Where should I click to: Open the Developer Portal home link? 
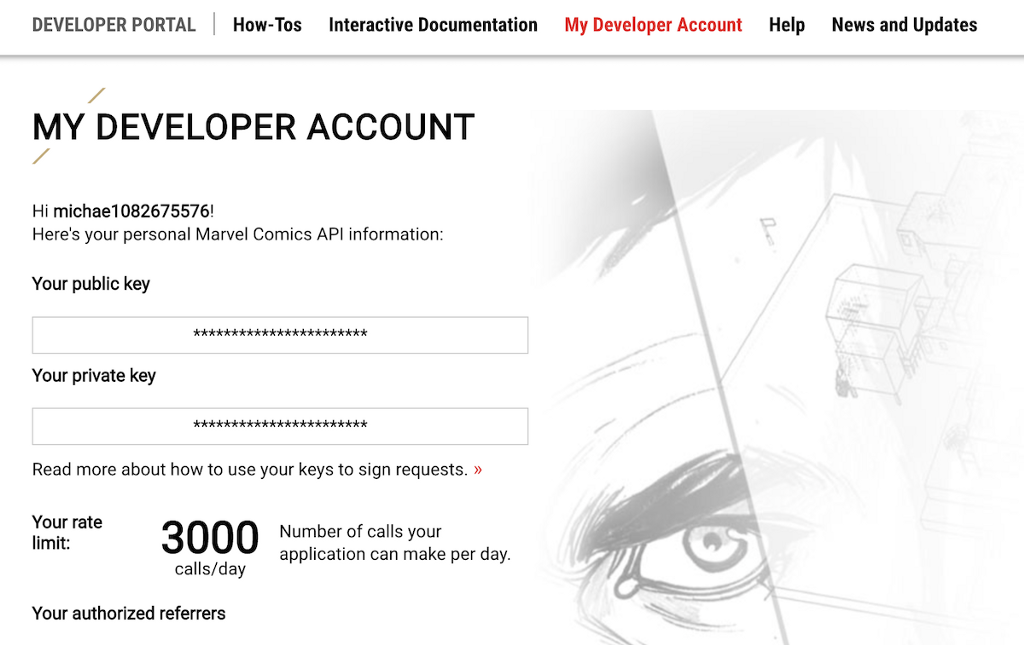pyautogui.click(x=114, y=25)
